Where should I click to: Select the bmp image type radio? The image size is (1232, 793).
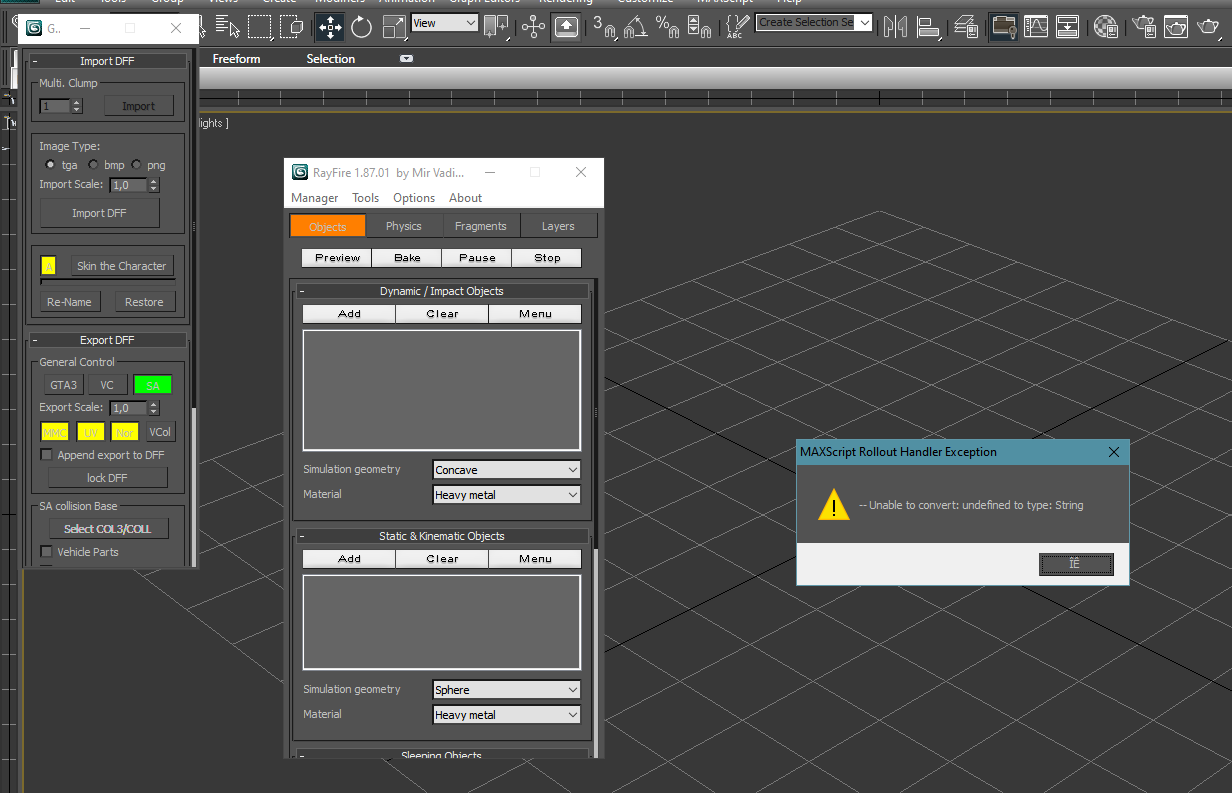click(94, 165)
